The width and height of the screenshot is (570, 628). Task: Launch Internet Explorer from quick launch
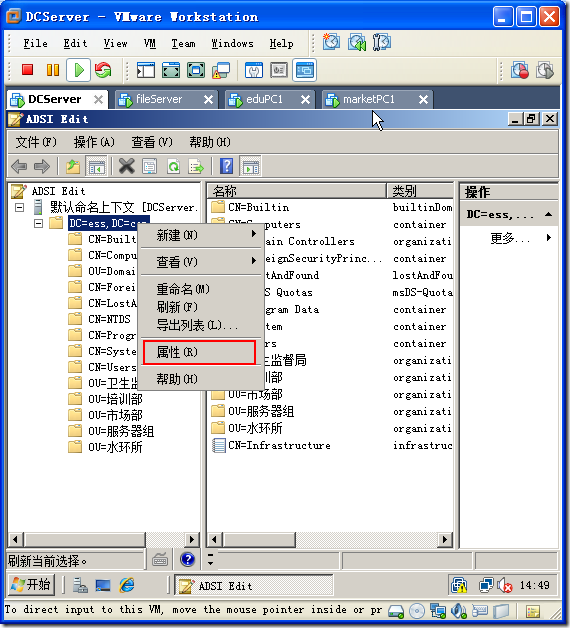(127, 586)
